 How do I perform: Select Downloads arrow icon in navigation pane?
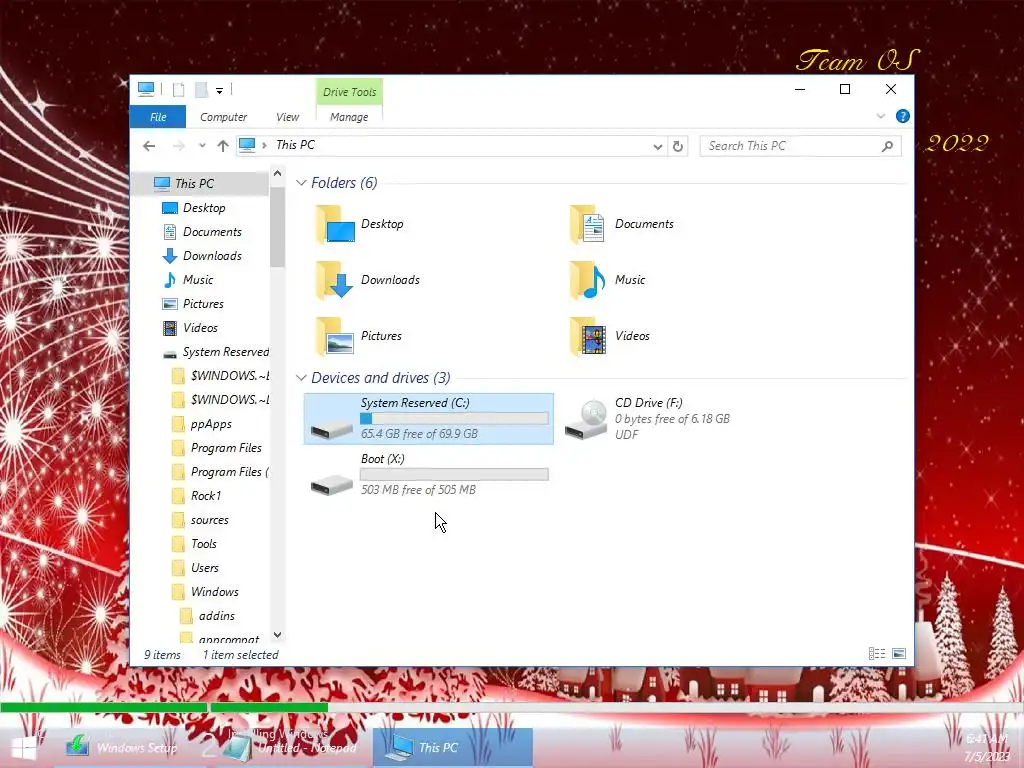click(x=170, y=256)
